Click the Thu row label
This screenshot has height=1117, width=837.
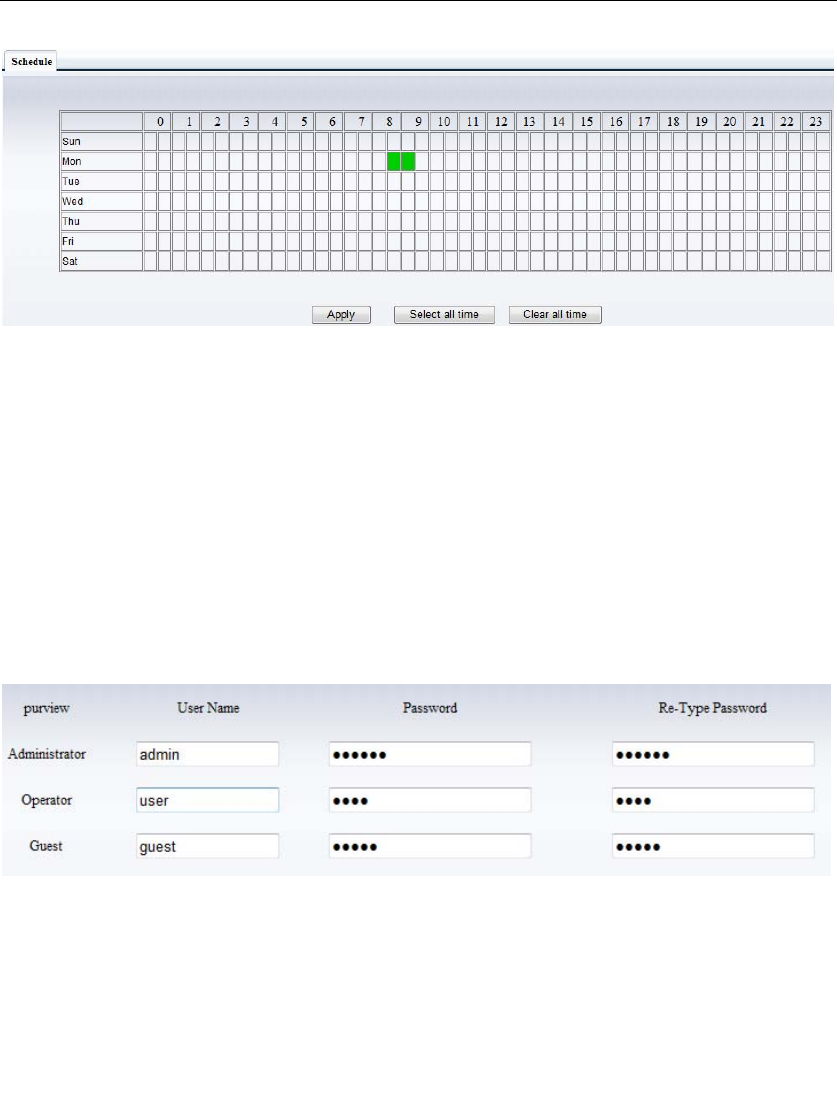point(71,222)
